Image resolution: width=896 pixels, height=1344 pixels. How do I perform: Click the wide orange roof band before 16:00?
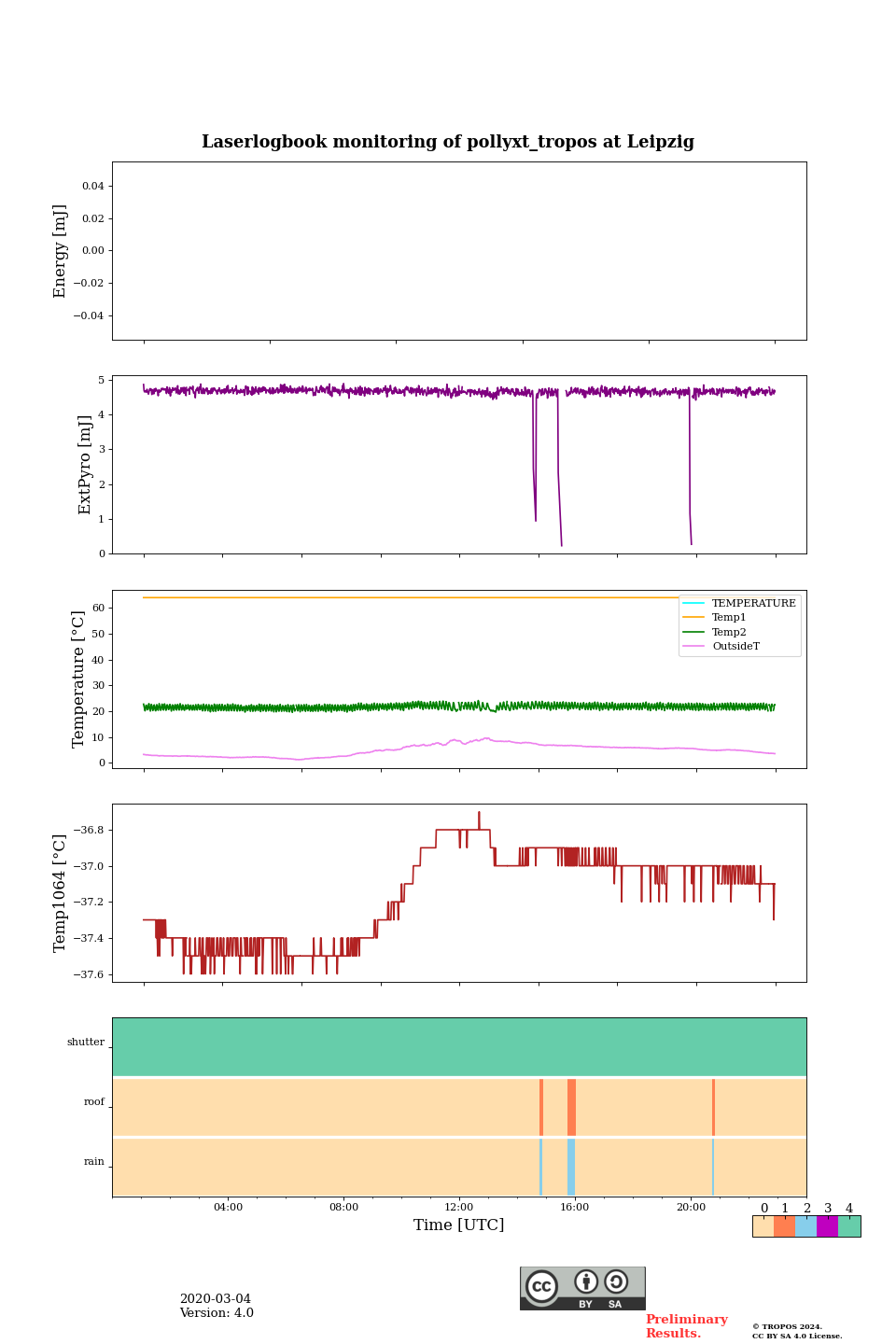pos(571,1107)
